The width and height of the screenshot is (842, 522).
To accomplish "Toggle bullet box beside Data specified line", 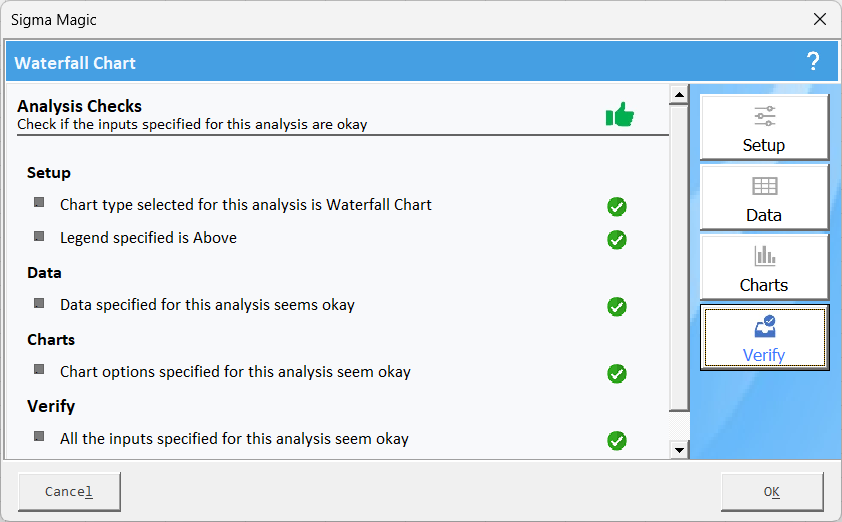I will click(39, 303).
